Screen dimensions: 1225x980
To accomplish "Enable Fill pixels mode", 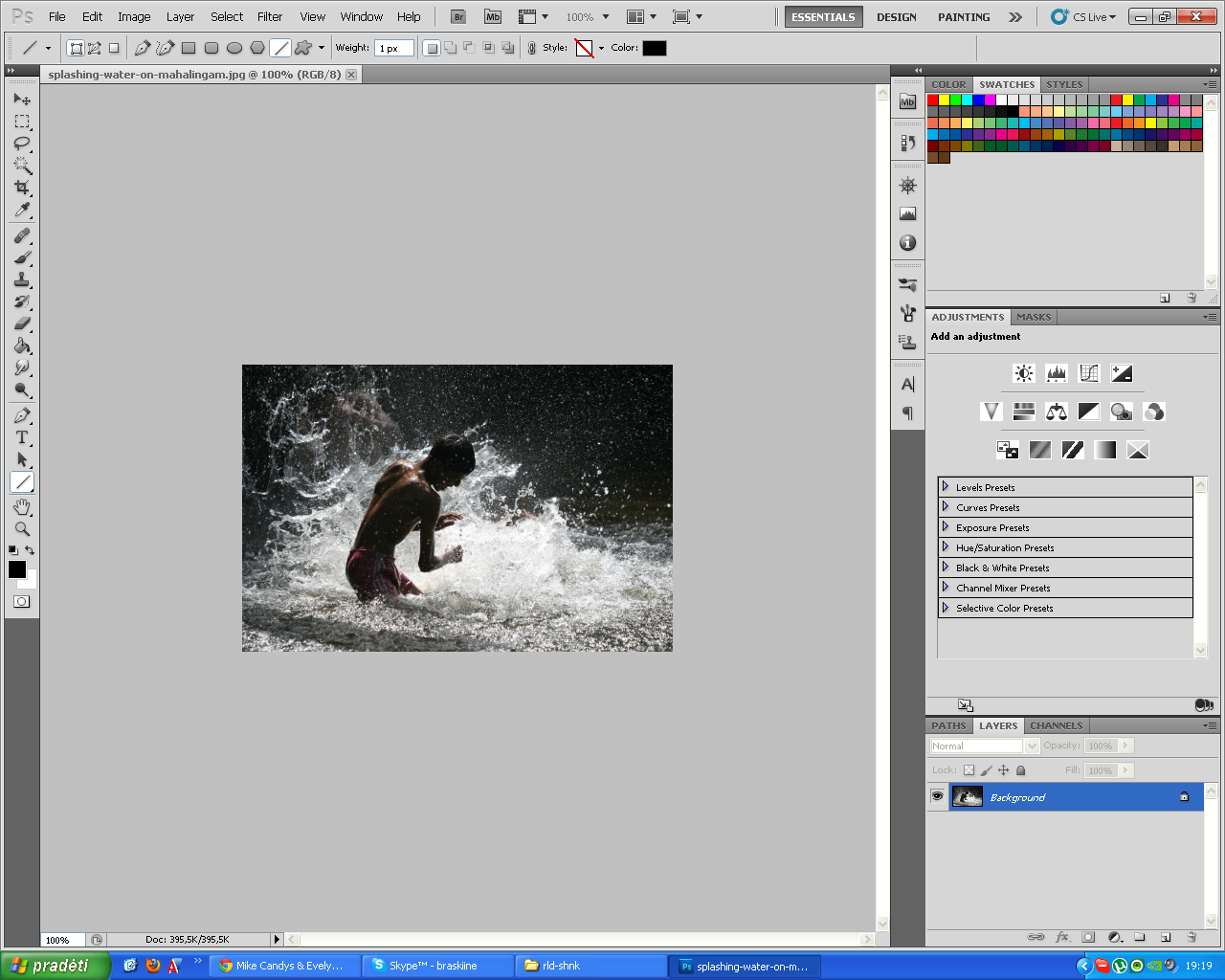I will click(114, 48).
